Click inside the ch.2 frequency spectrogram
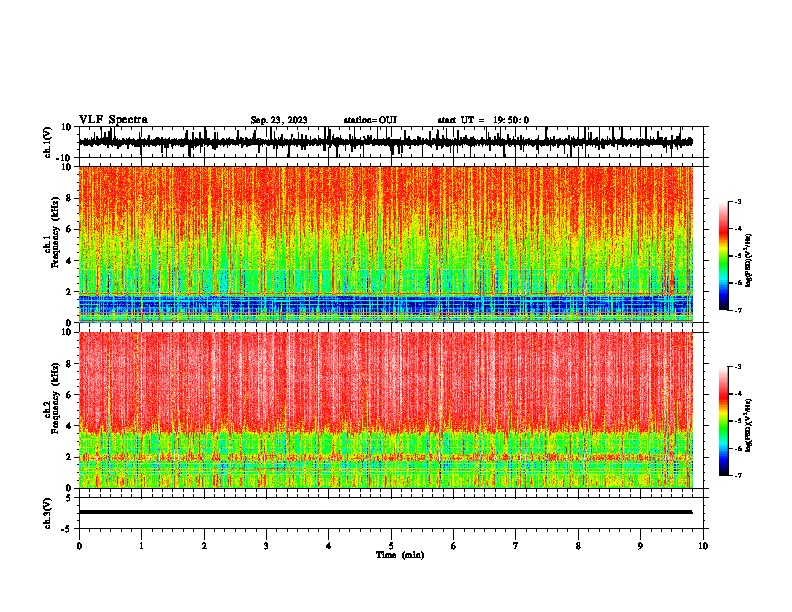 click(x=385, y=410)
